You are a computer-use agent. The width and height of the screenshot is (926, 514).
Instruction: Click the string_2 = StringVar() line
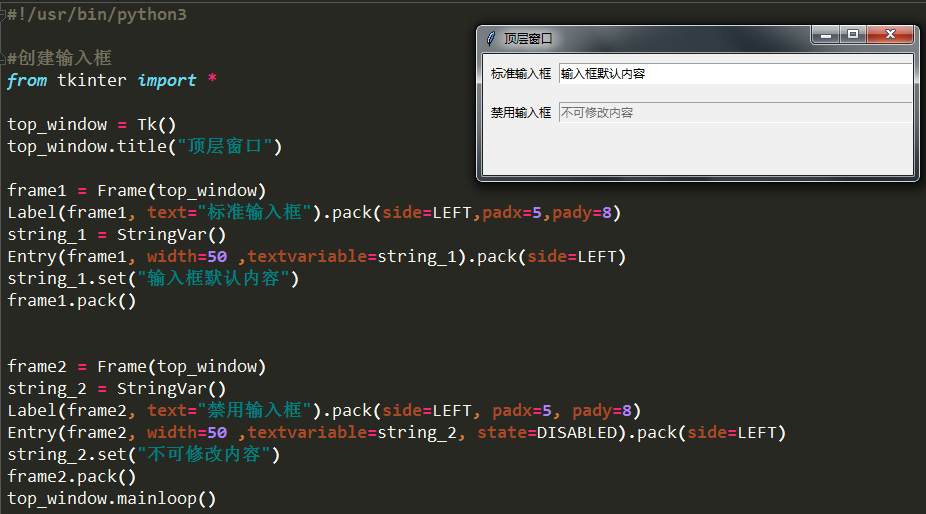pyautogui.click(x=116, y=388)
